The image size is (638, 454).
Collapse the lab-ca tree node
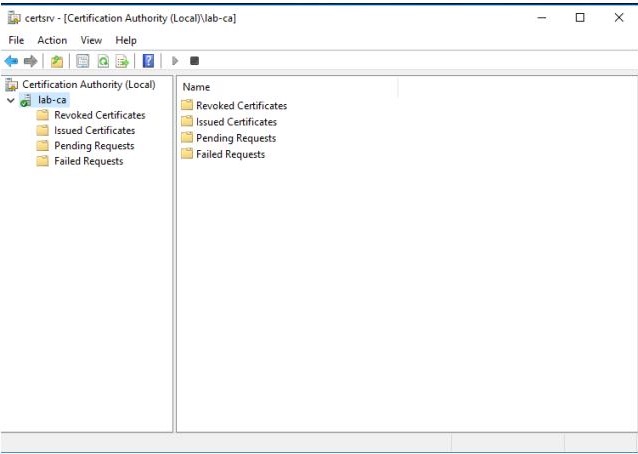10,100
